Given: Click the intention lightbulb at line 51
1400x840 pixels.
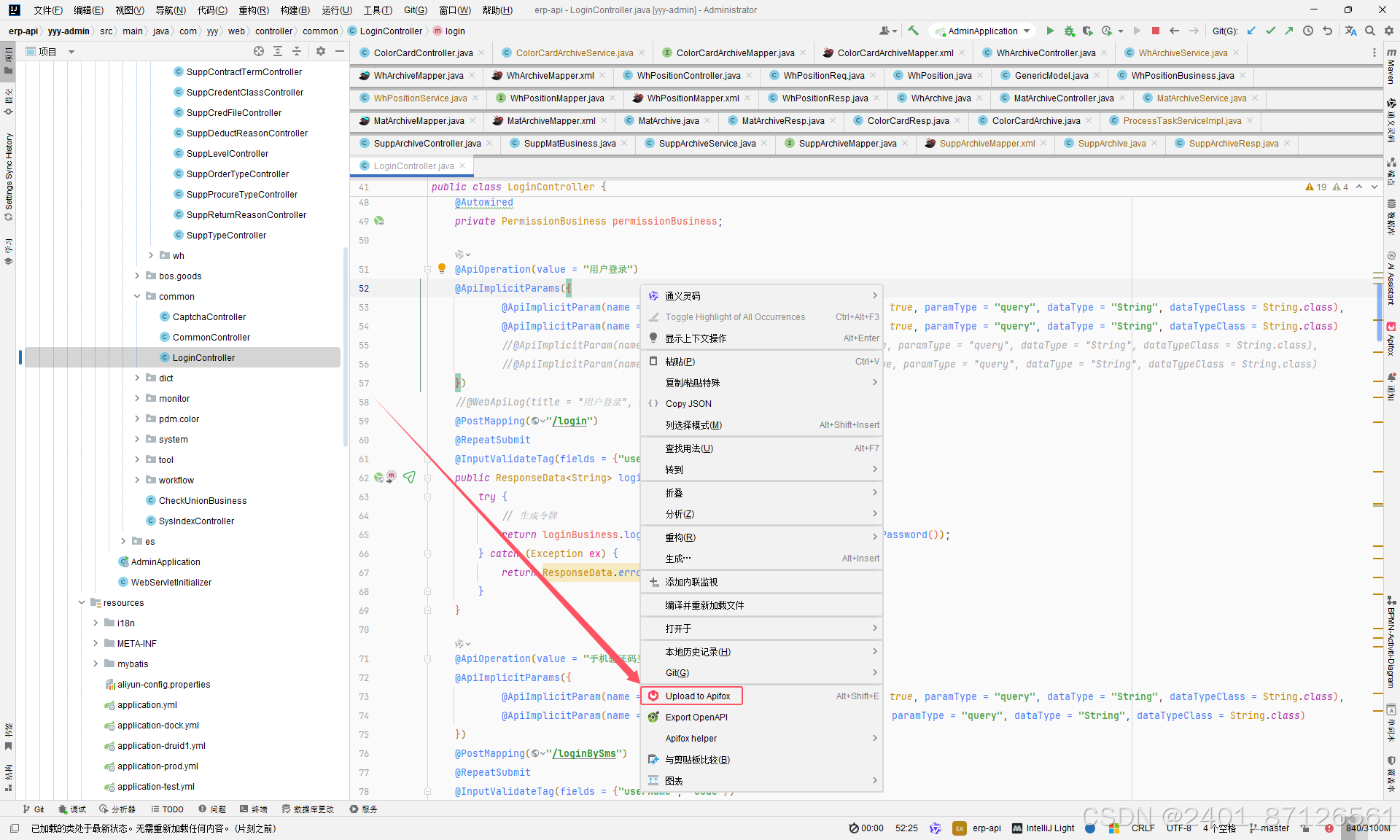Looking at the screenshot, I should (441, 268).
